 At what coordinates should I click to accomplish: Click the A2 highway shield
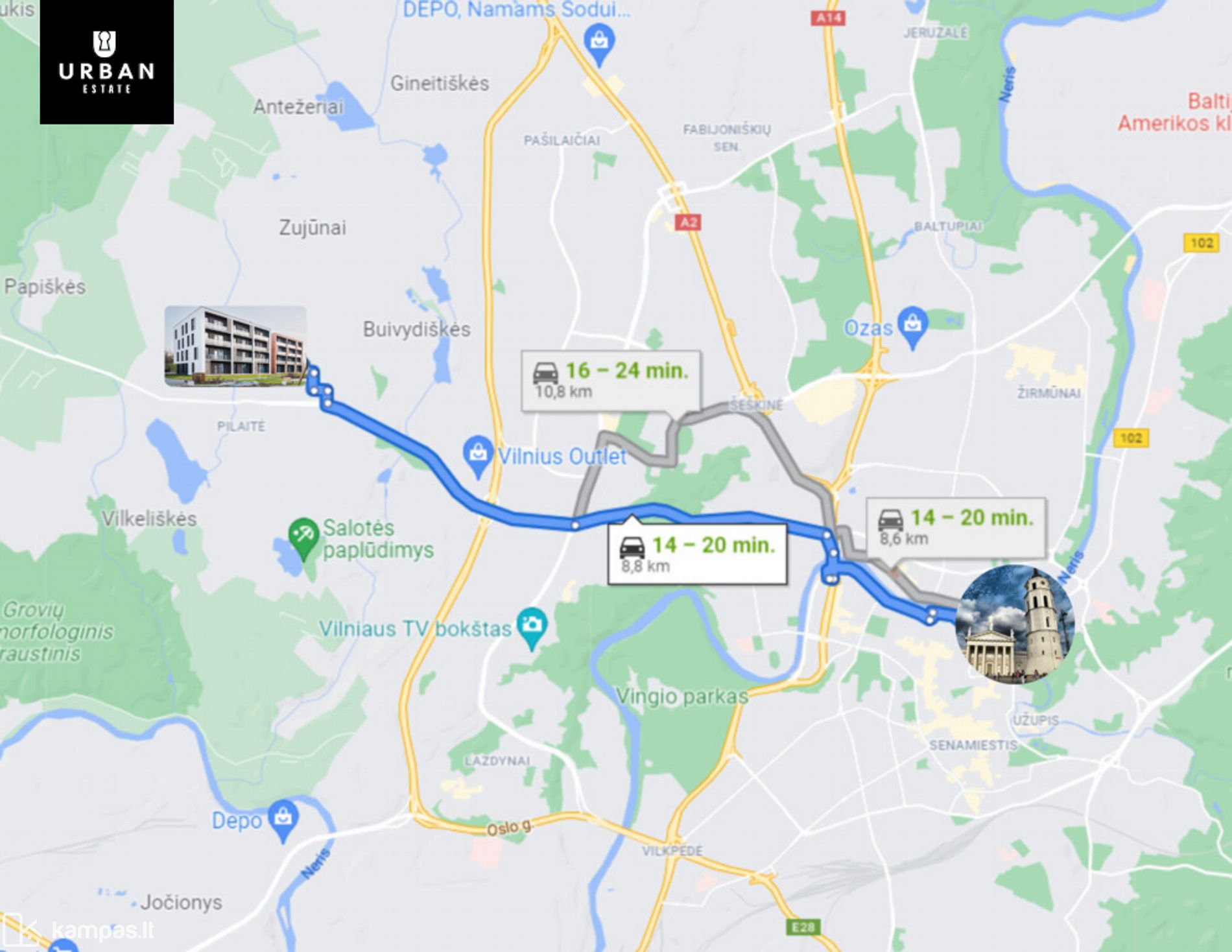click(x=688, y=222)
